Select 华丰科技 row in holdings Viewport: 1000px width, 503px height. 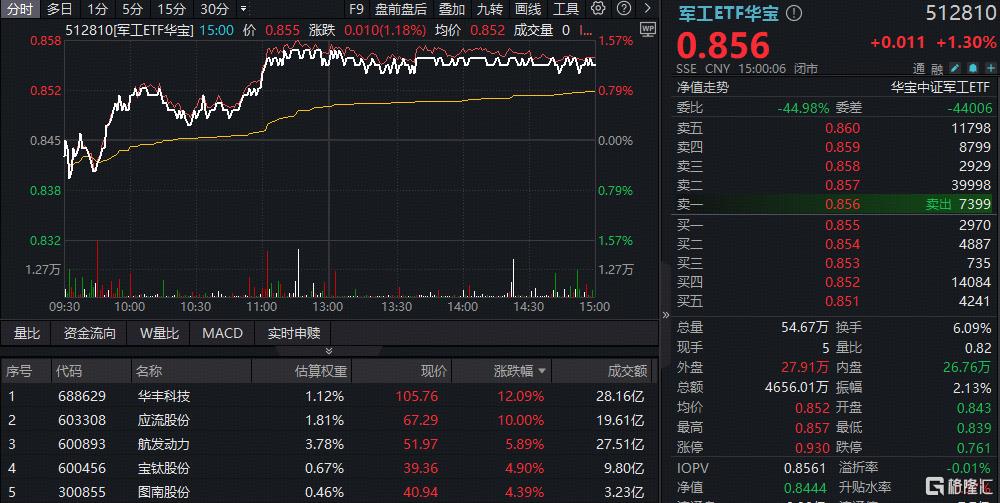[x=329, y=396]
